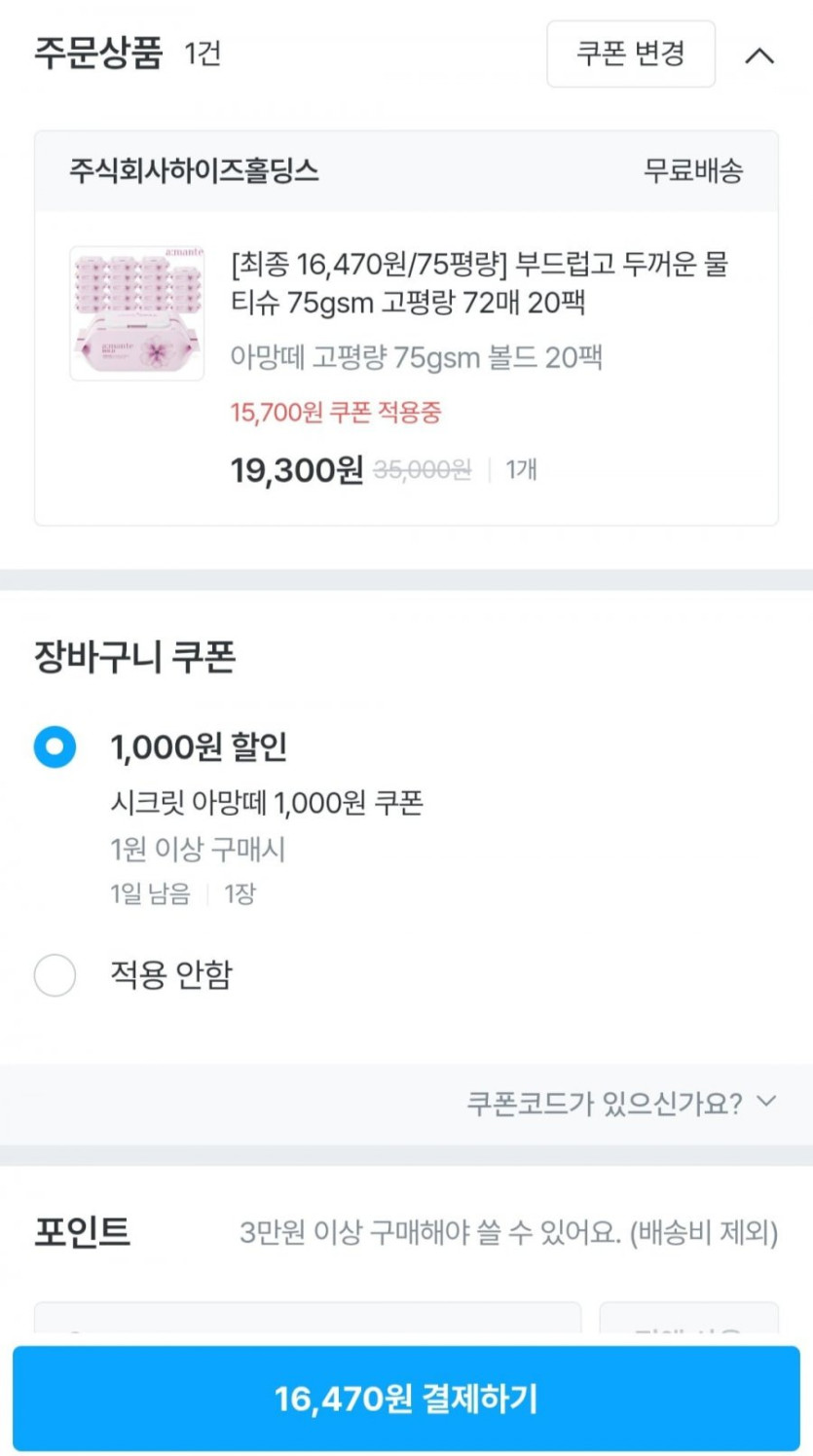Click the chevron next to 쿠폰코드가 있으신가요?

767,1102
